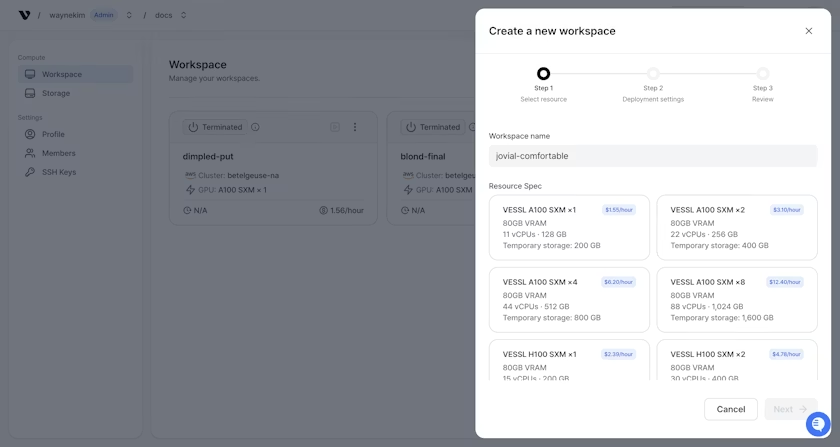
Task: Click the clock icon beside N/A on dimpled-put
Action: 187,211
